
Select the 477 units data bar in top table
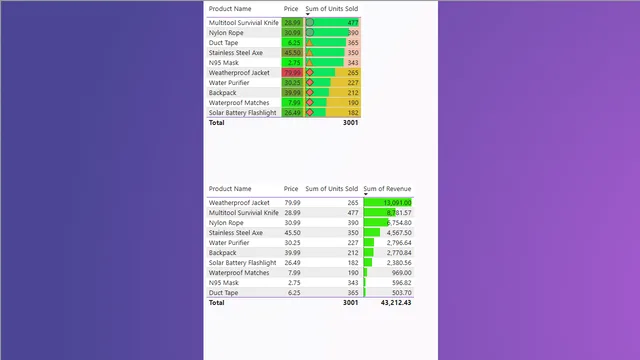coord(333,22)
